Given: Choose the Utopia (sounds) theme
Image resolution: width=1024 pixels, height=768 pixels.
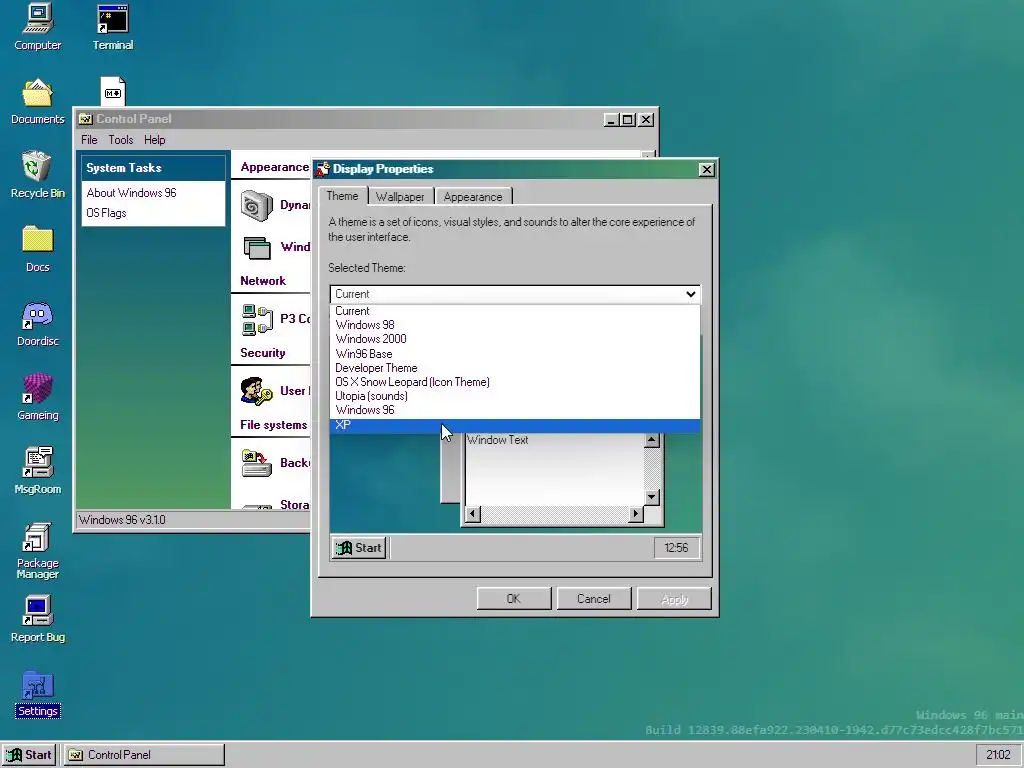Looking at the screenshot, I should pos(515,396).
